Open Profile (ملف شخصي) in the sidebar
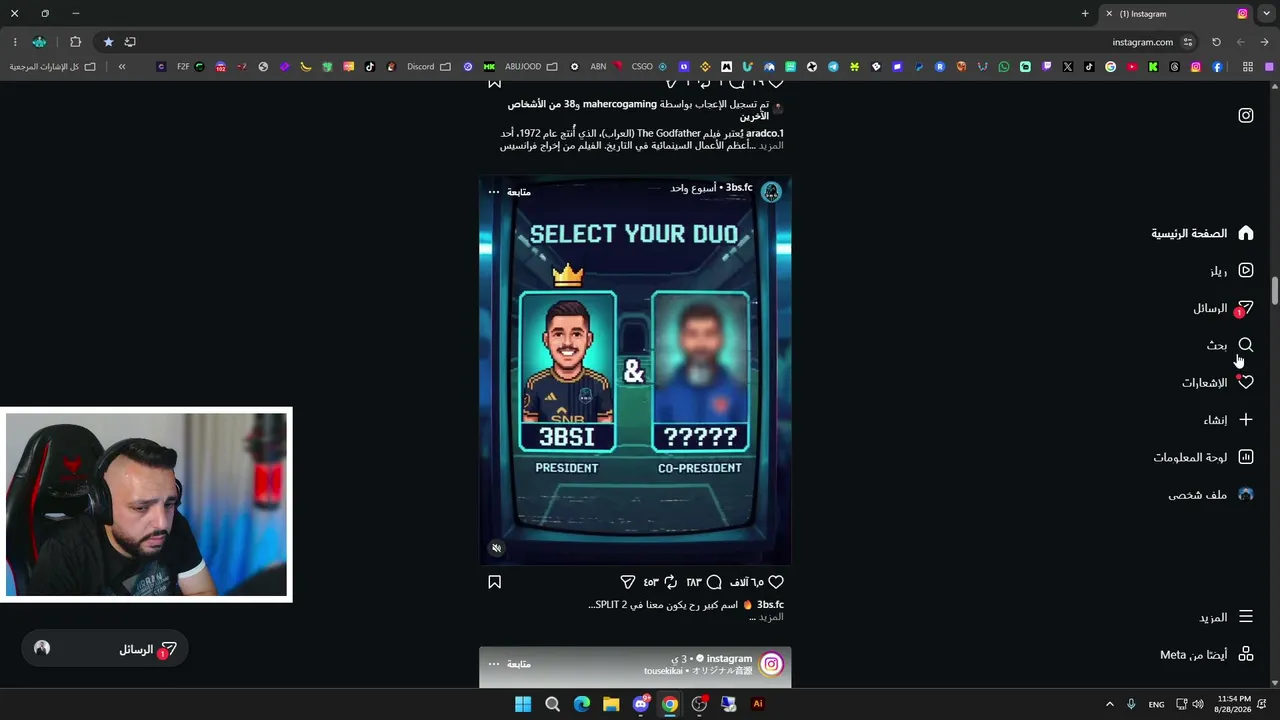Screen dimensions: 1280x720 [1211, 494]
